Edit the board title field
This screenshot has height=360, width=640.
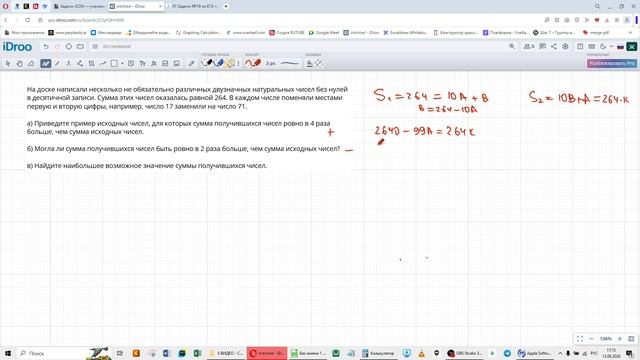117,47
